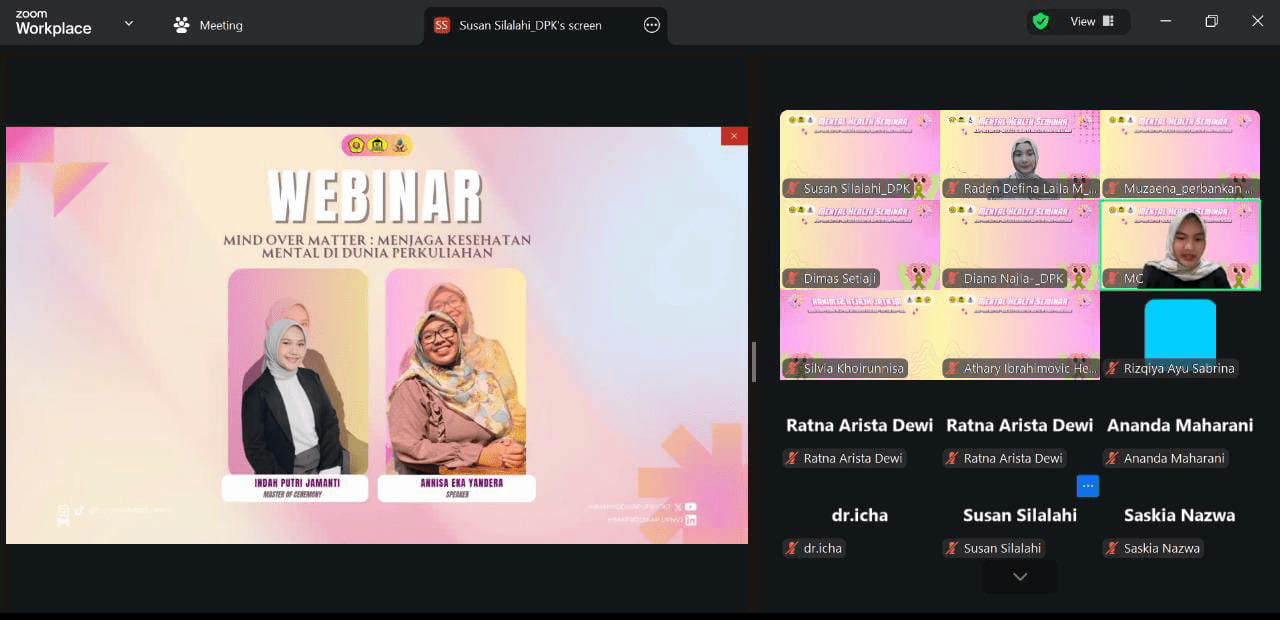Click the divider handle between screen and gallery
The width and height of the screenshot is (1280, 620).
(754, 361)
